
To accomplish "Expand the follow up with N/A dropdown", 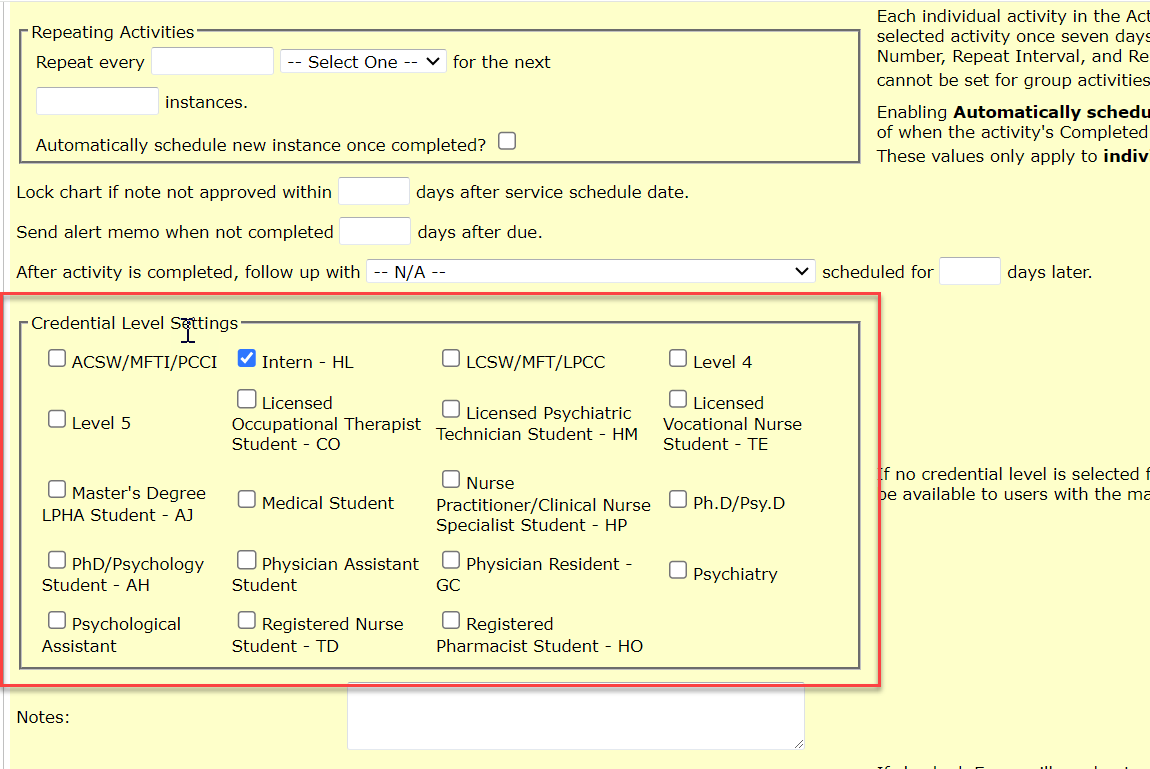I will pyautogui.click(x=590, y=272).
